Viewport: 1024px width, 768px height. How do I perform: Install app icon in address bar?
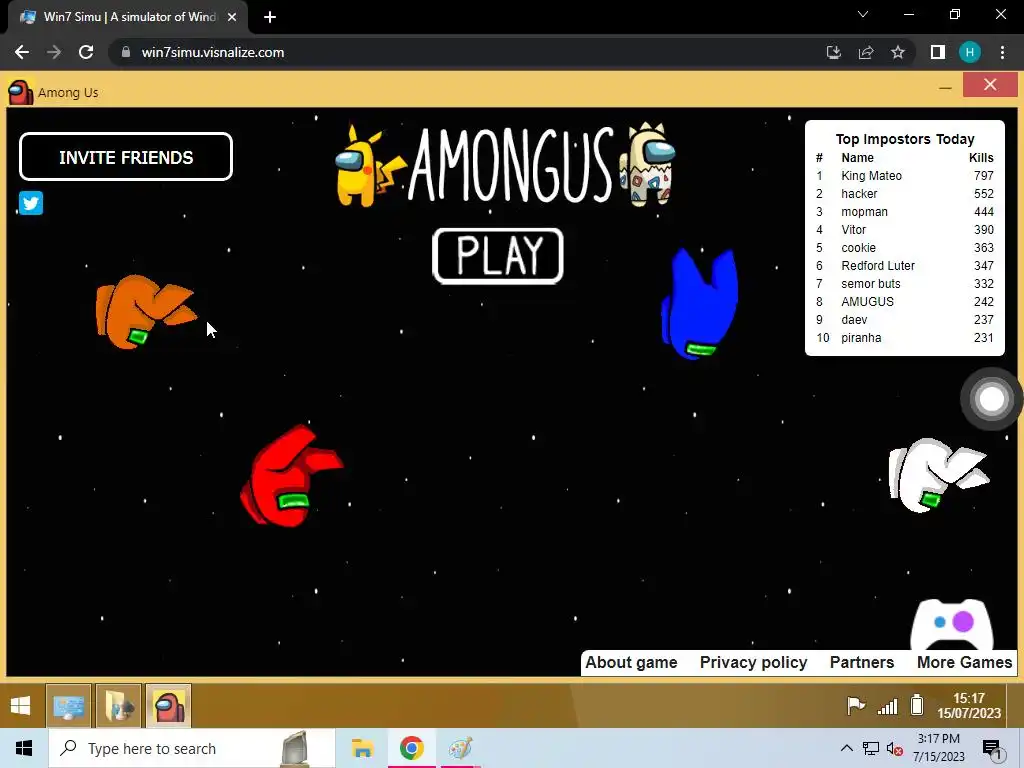834,52
